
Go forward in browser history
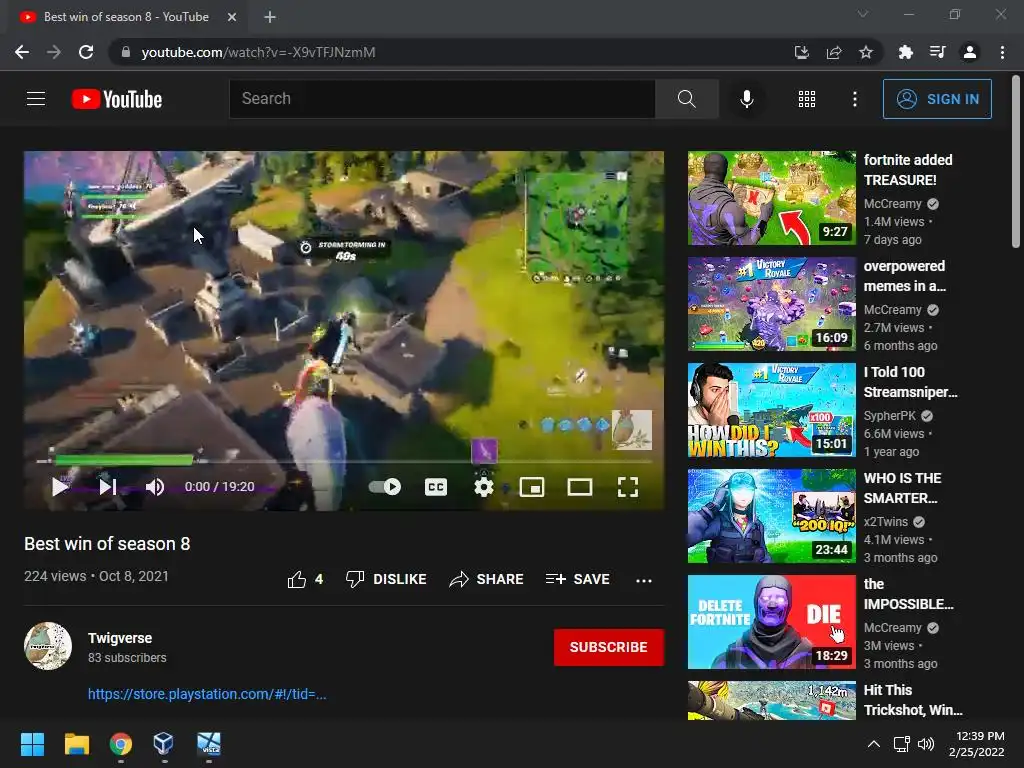[54, 52]
